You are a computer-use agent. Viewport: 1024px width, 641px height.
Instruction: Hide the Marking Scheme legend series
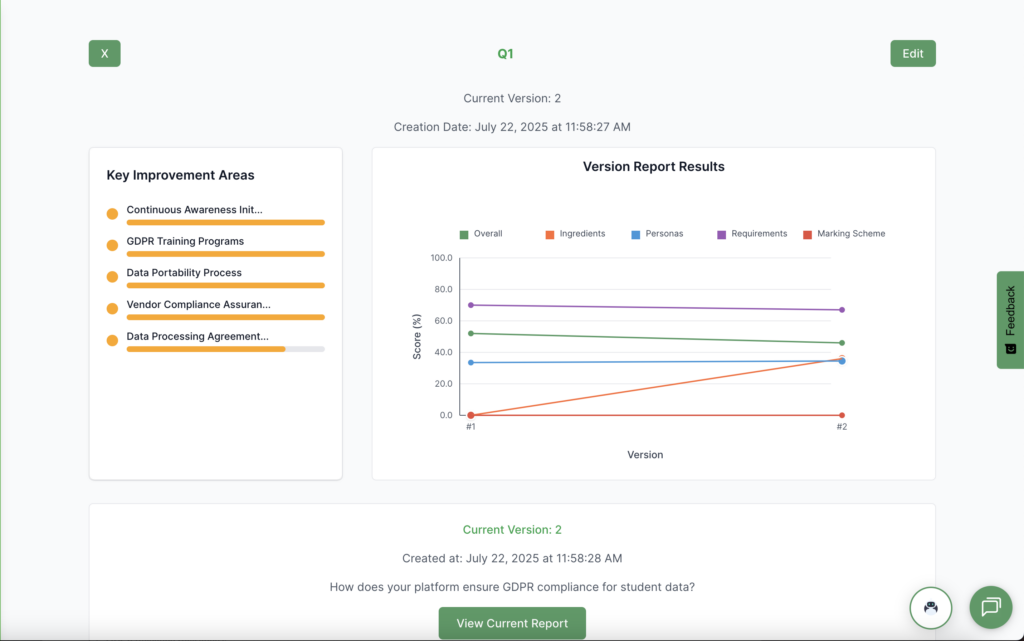[x=843, y=234]
